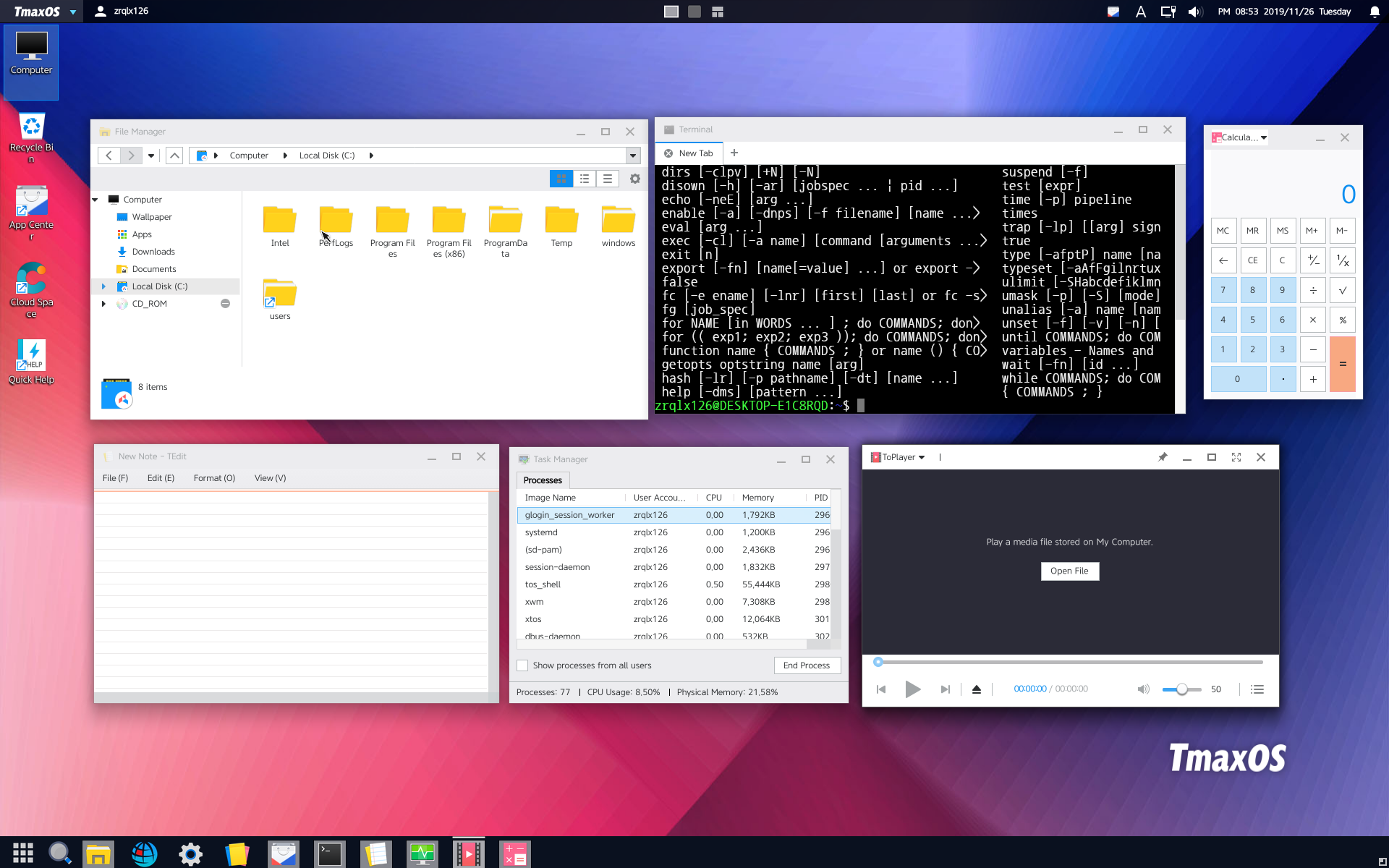
Task: Toggle ToPlayer fullscreen mode
Action: click(x=1236, y=457)
